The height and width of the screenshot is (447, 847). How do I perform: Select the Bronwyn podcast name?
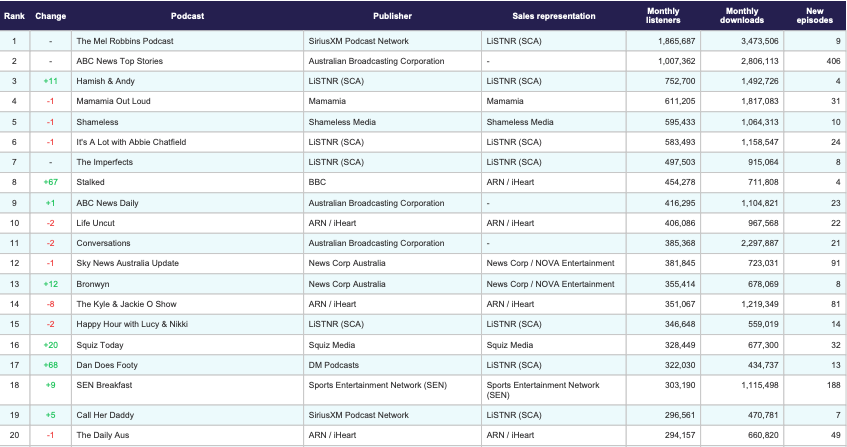tap(93, 284)
